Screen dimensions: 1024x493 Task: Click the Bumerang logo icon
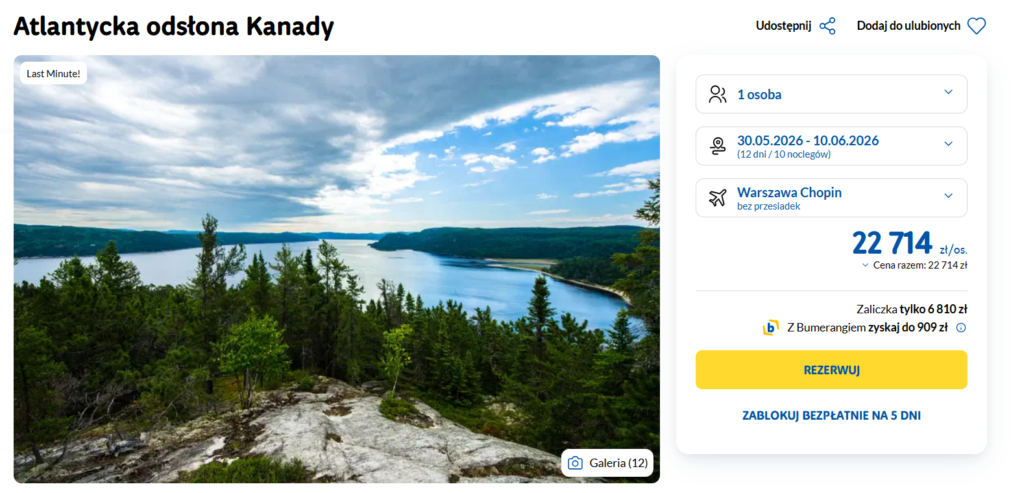[771, 327]
